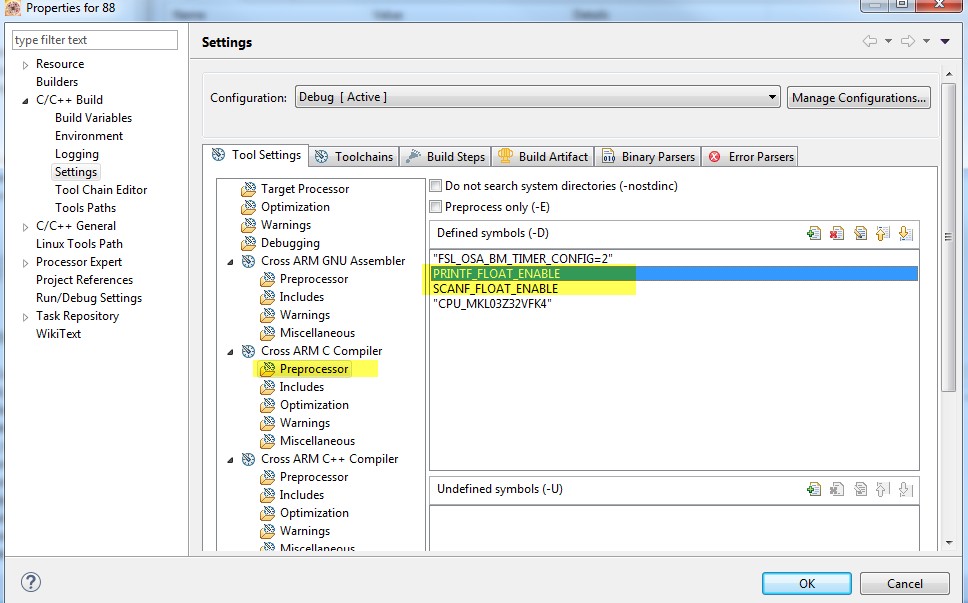Expand the Processor Expert tree node
968x603 pixels.
click(x=25, y=263)
